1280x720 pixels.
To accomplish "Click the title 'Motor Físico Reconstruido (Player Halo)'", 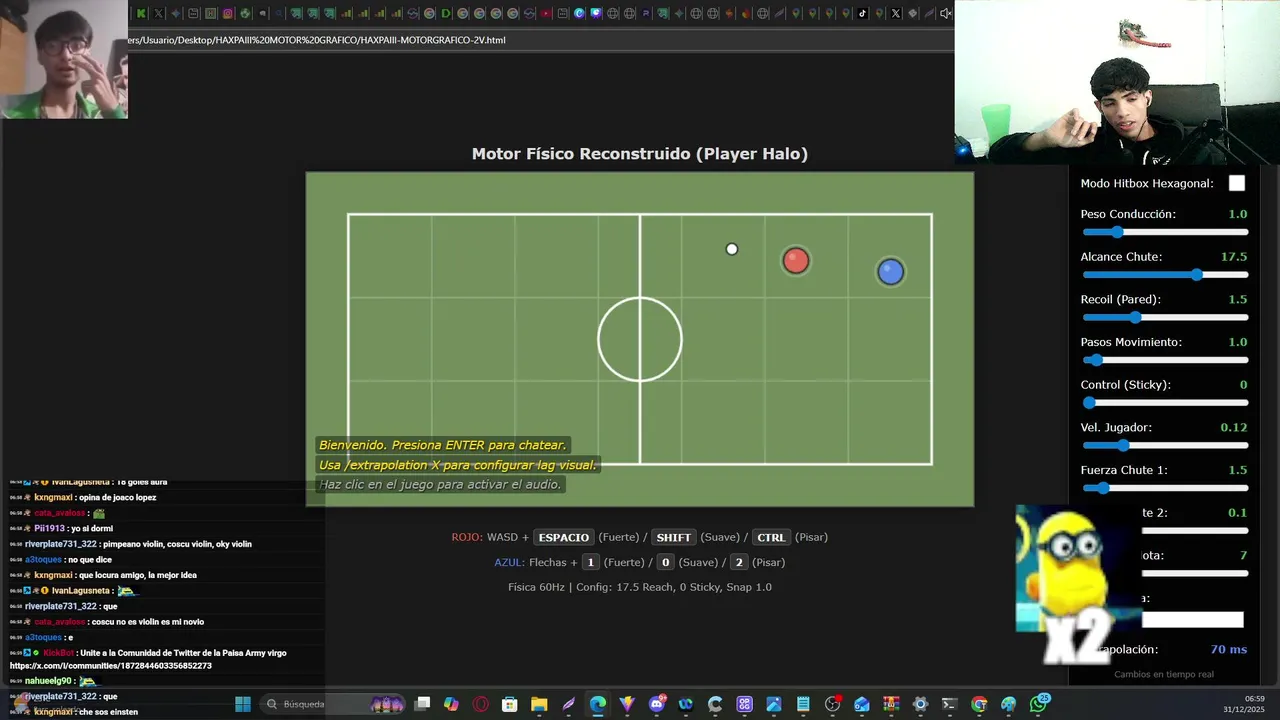I will [x=640, y=154].
